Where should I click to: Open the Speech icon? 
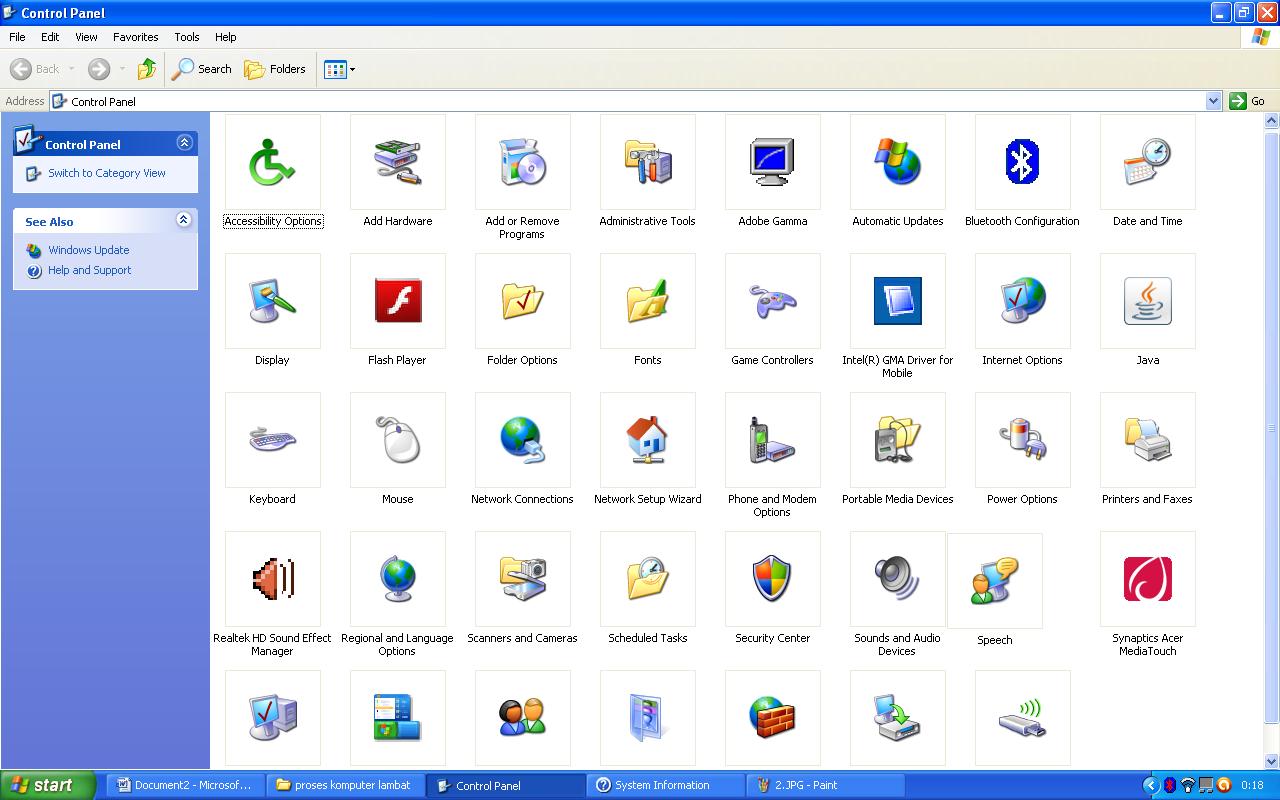tap(994, 581)
